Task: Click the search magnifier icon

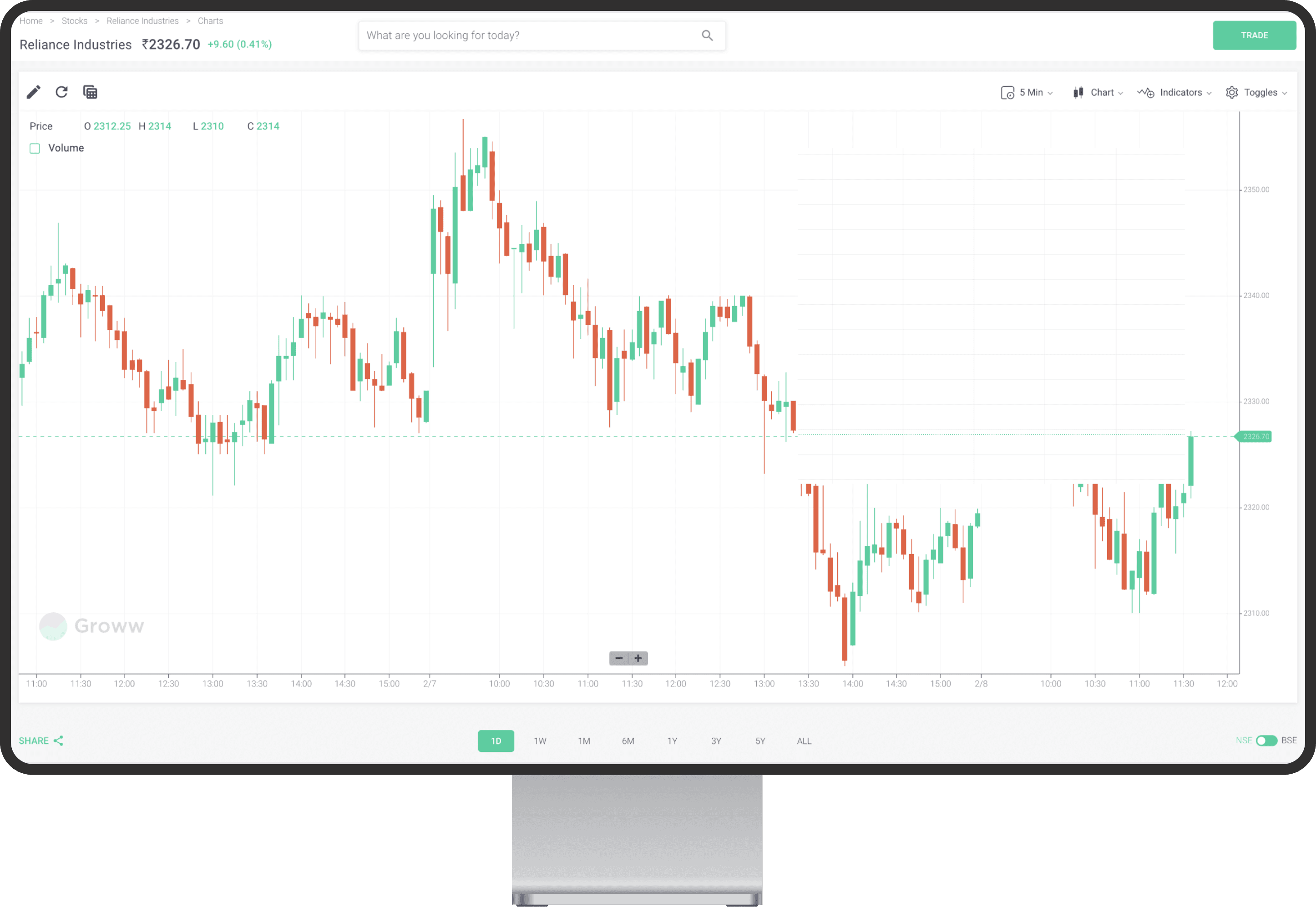Action: [x=707, y=35]
